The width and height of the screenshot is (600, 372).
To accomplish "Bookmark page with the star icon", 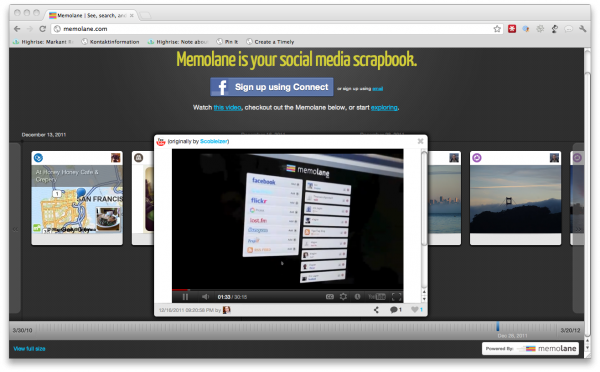I will (x=497, y=29).
